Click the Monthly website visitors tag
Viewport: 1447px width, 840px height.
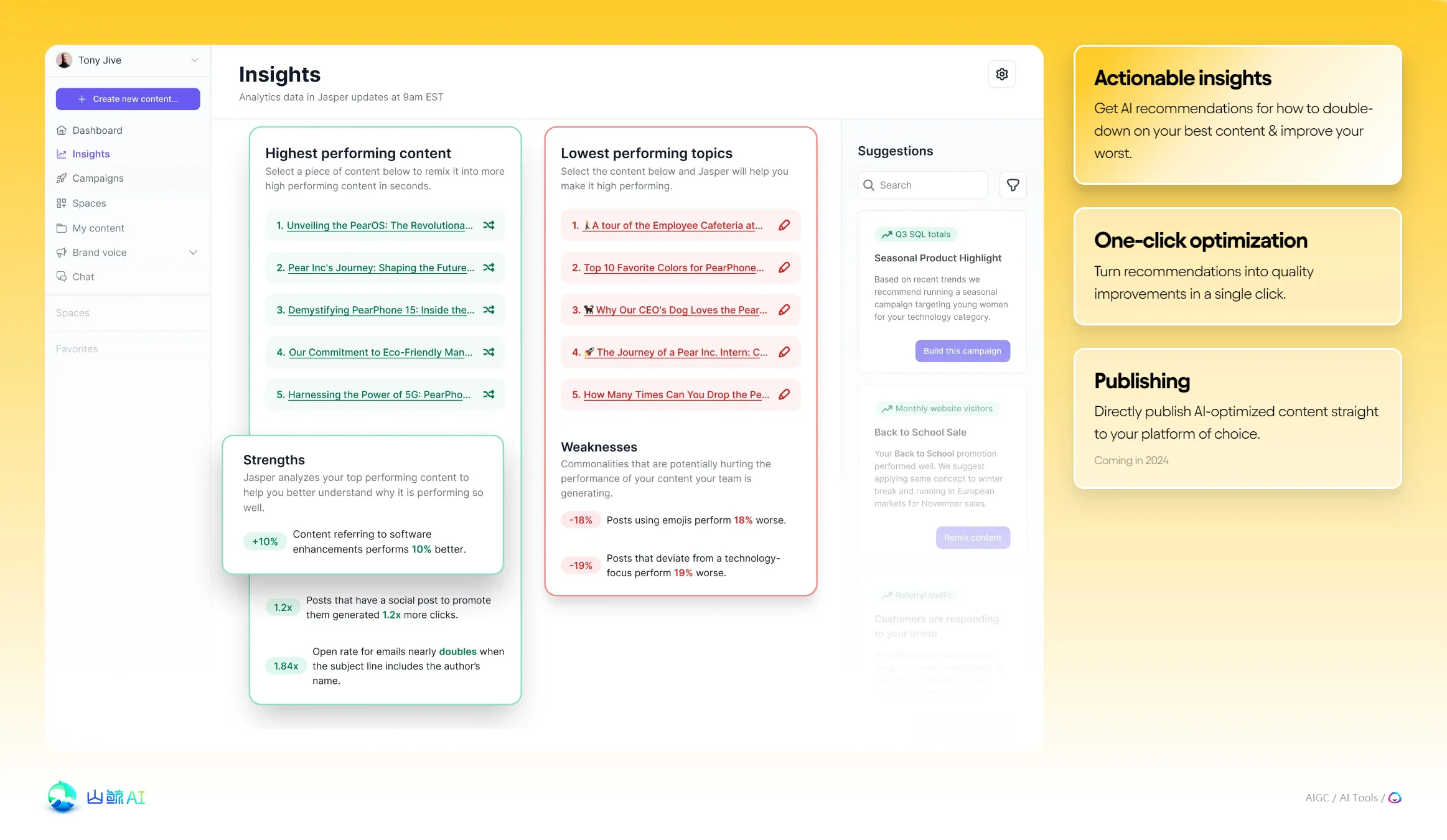click(x=937, y=409)
